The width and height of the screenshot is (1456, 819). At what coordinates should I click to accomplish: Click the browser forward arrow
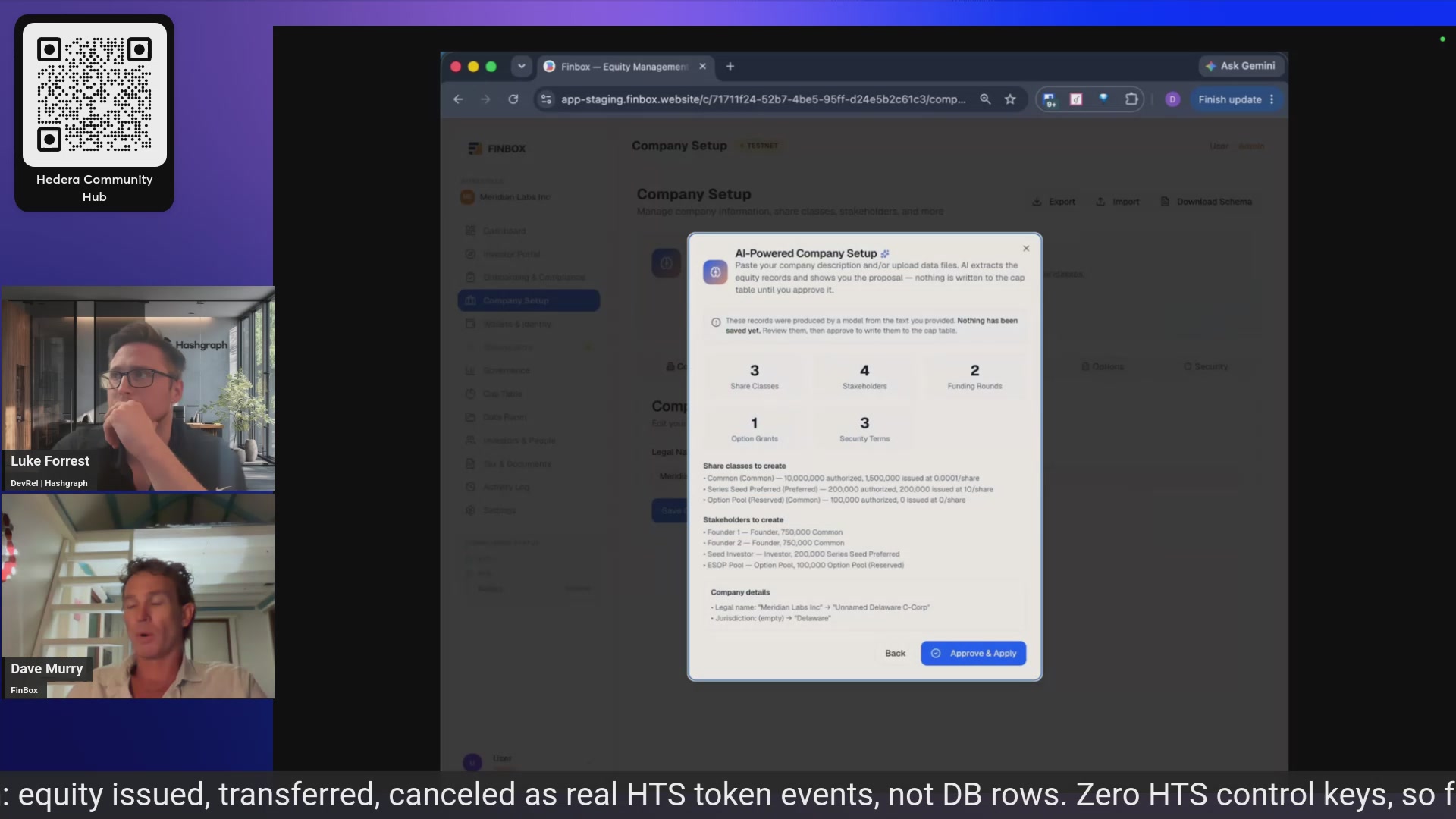coord(485,99)
